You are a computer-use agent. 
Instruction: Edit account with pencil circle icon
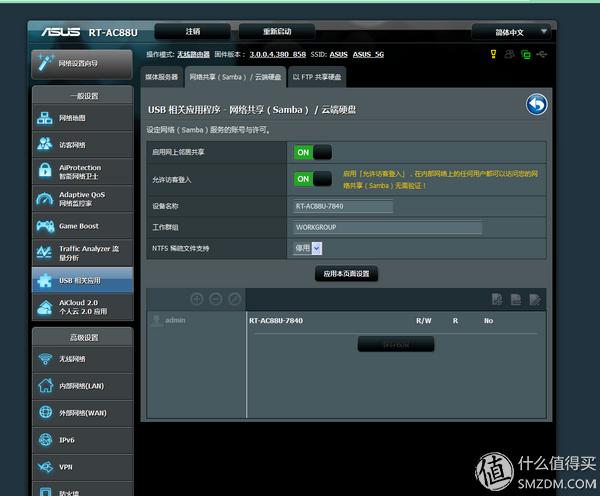(235, 299)
